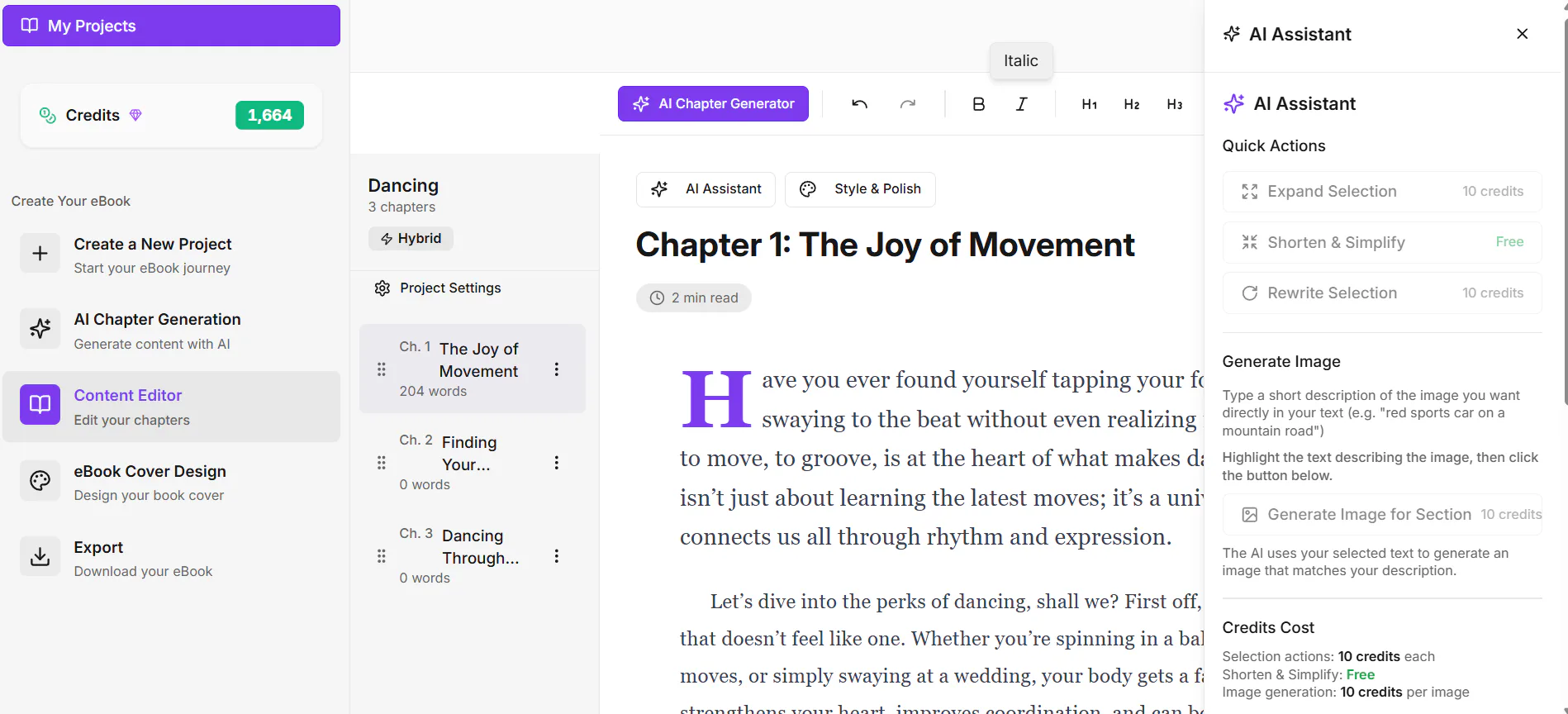Open the Style & Polish tab

[860, 189]
